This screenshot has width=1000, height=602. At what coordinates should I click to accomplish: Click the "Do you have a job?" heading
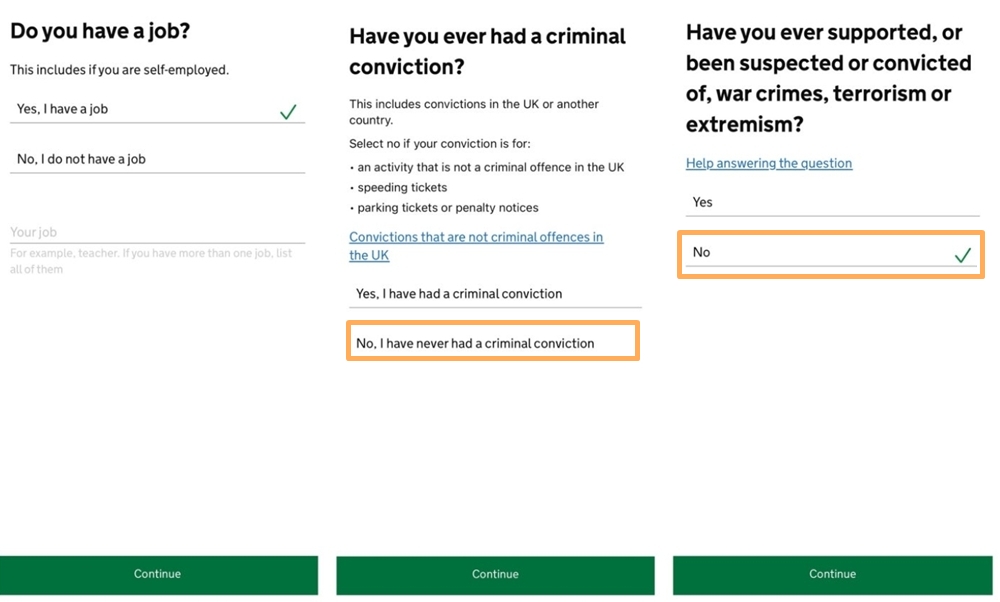tap(100, 31)
